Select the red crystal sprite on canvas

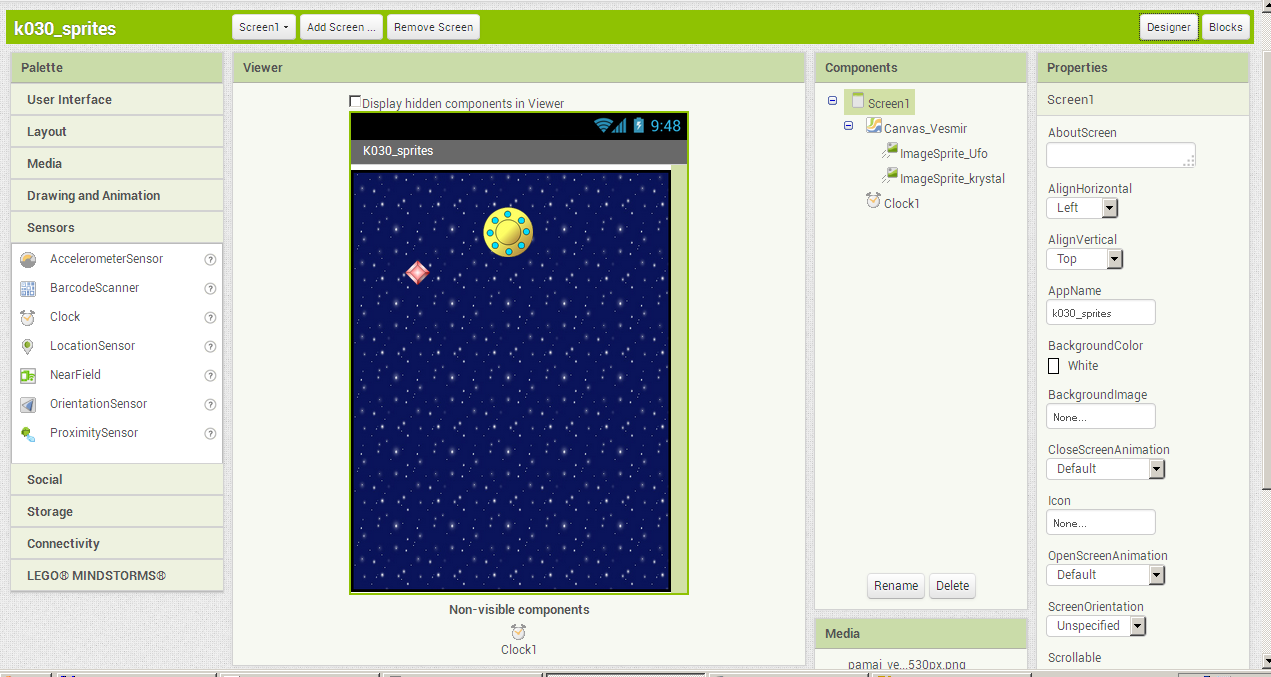[418, 272]
